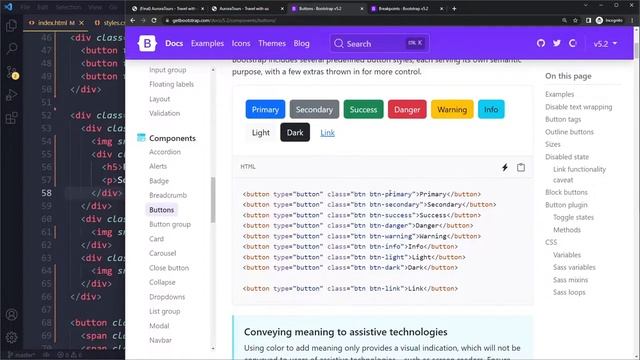This screenshot has height=360, width=640.
Task: Open Examples navbar link
Action: tap(207, 44)
